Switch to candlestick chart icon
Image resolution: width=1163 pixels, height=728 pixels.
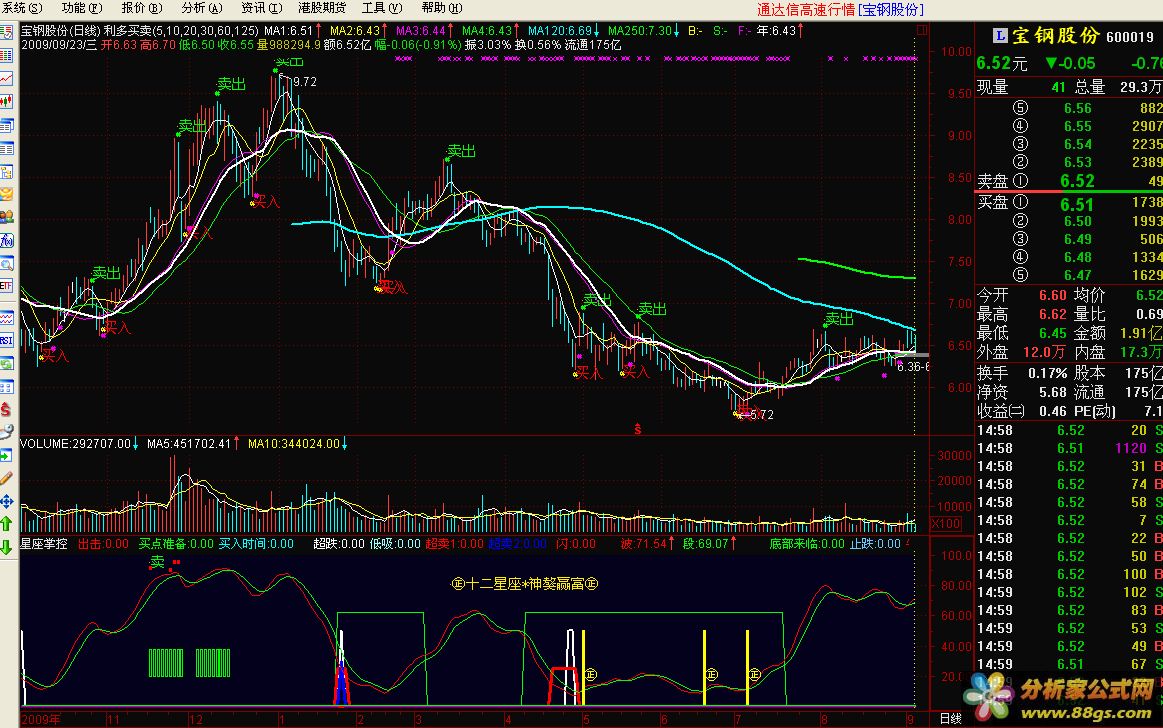tap(6, 102)
